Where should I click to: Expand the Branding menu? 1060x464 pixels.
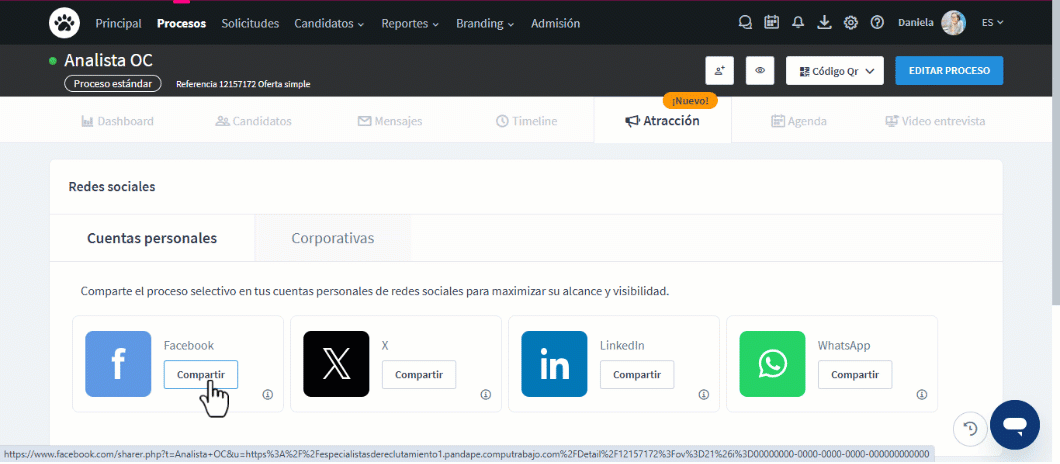tap(485, 23)
